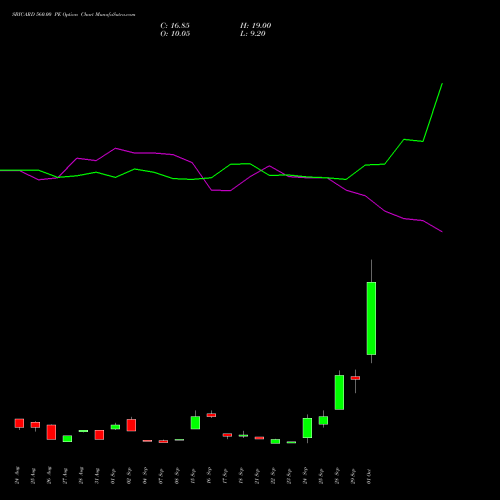Select the red candle for 02 Sep
500x500 pixels.
131,425
